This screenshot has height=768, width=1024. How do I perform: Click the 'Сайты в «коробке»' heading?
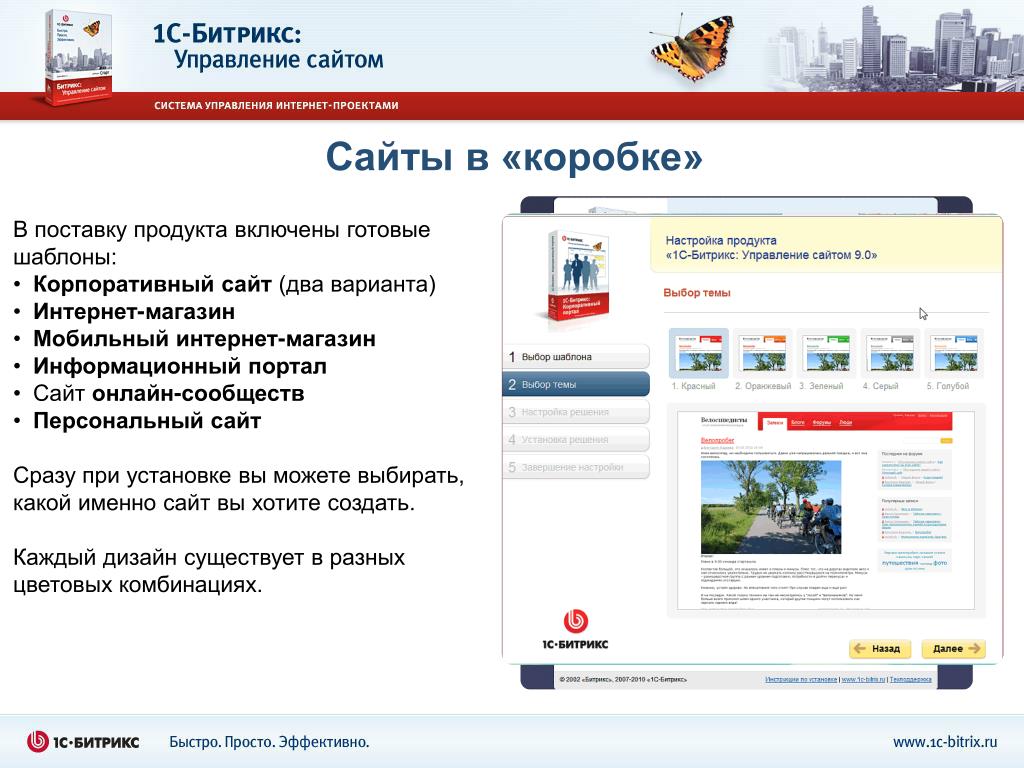point(514,157)
